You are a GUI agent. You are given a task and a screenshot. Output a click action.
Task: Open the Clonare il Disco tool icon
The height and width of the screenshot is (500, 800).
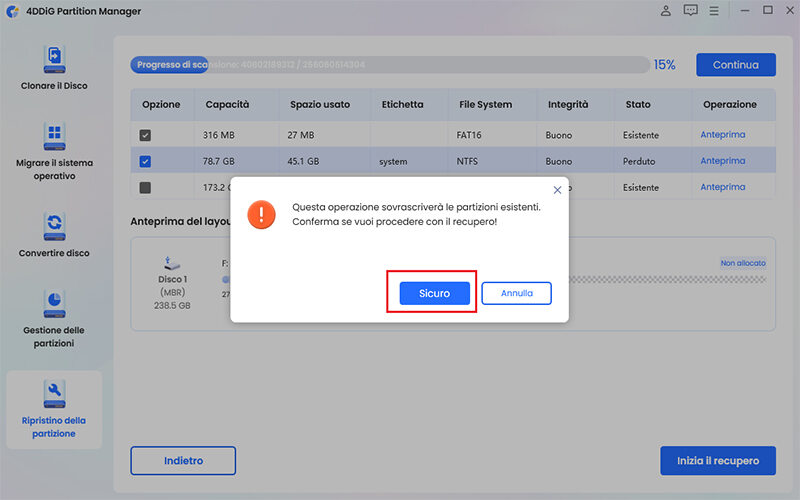54,59
